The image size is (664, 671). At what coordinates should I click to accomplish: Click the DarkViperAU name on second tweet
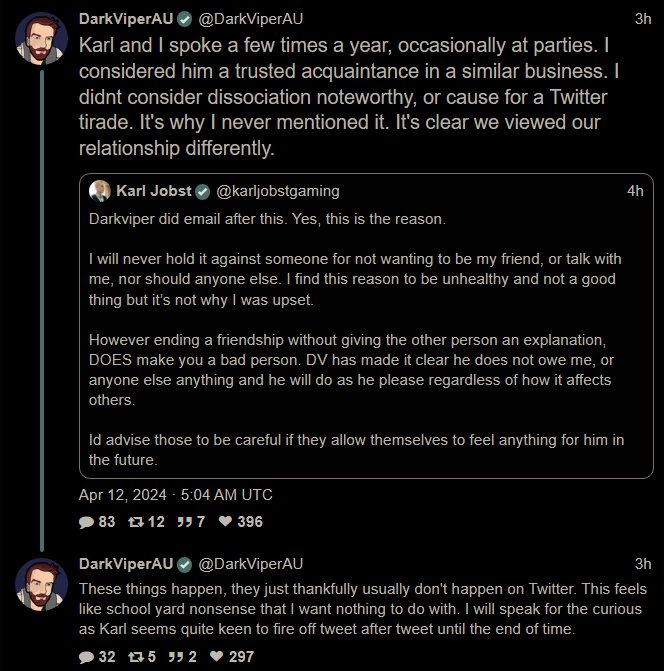[x=125, y=564]
